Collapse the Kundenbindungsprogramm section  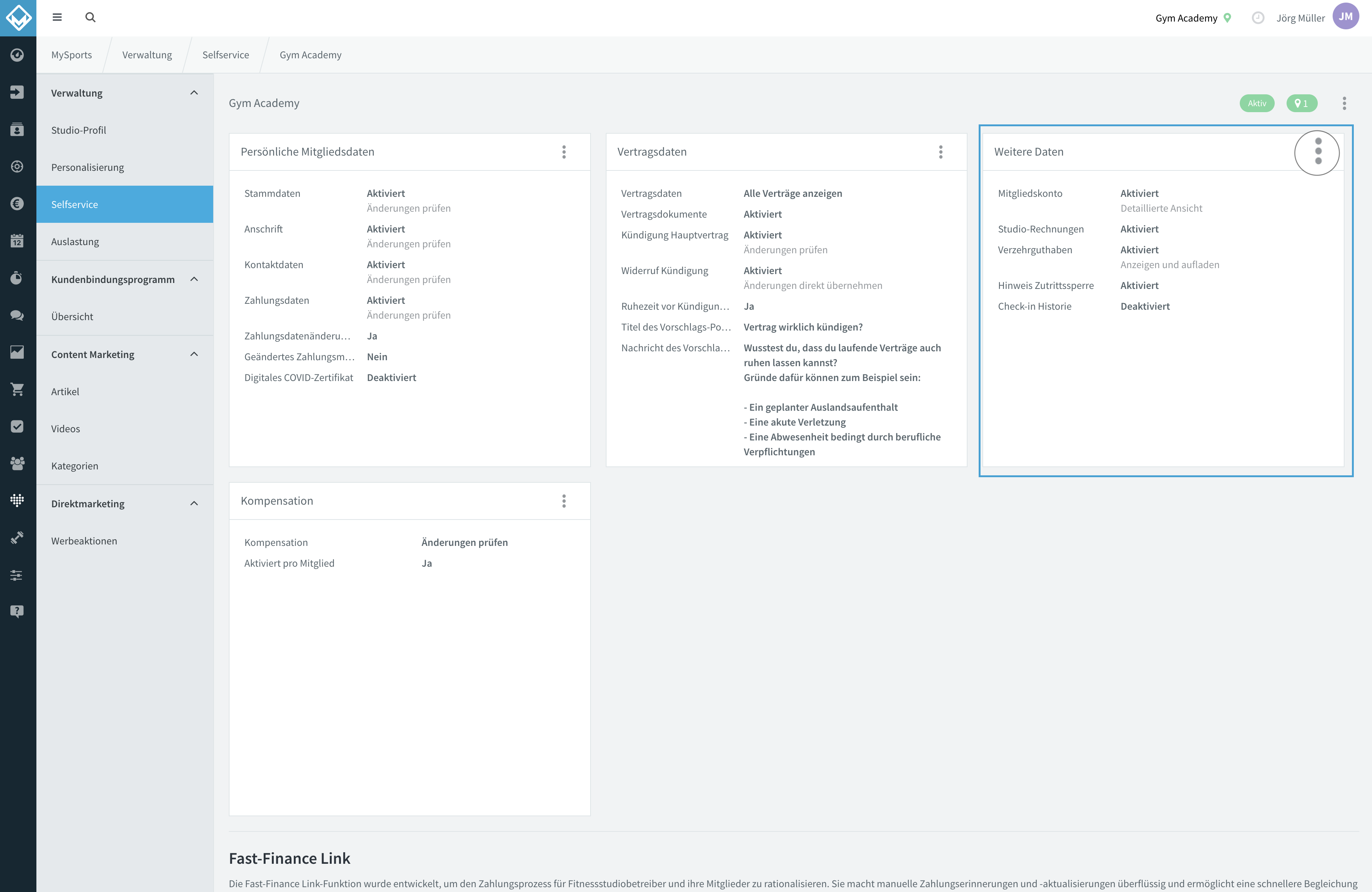[x=194, y=280]
